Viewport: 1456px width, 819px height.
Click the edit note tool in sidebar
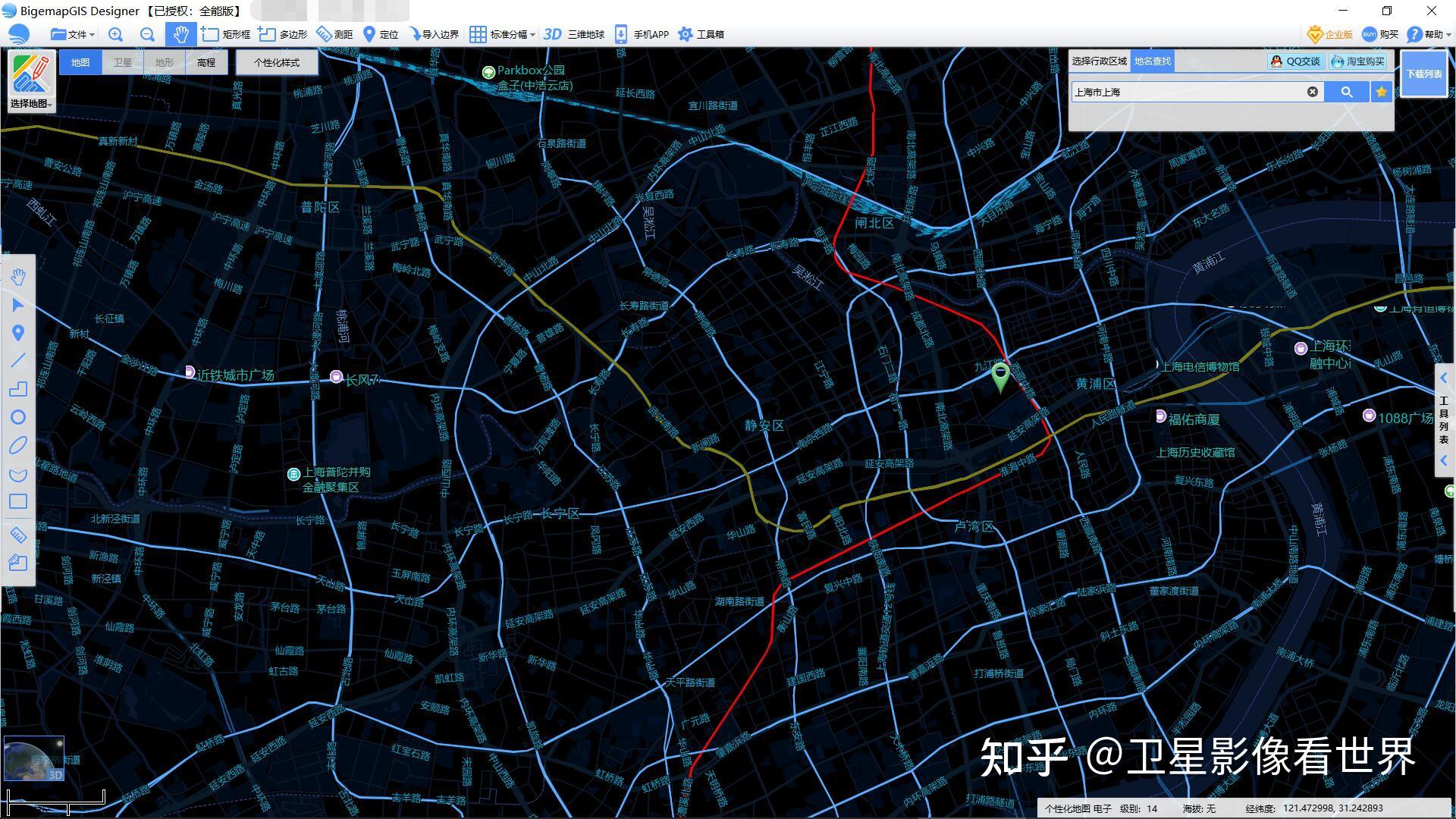point(18,563)
